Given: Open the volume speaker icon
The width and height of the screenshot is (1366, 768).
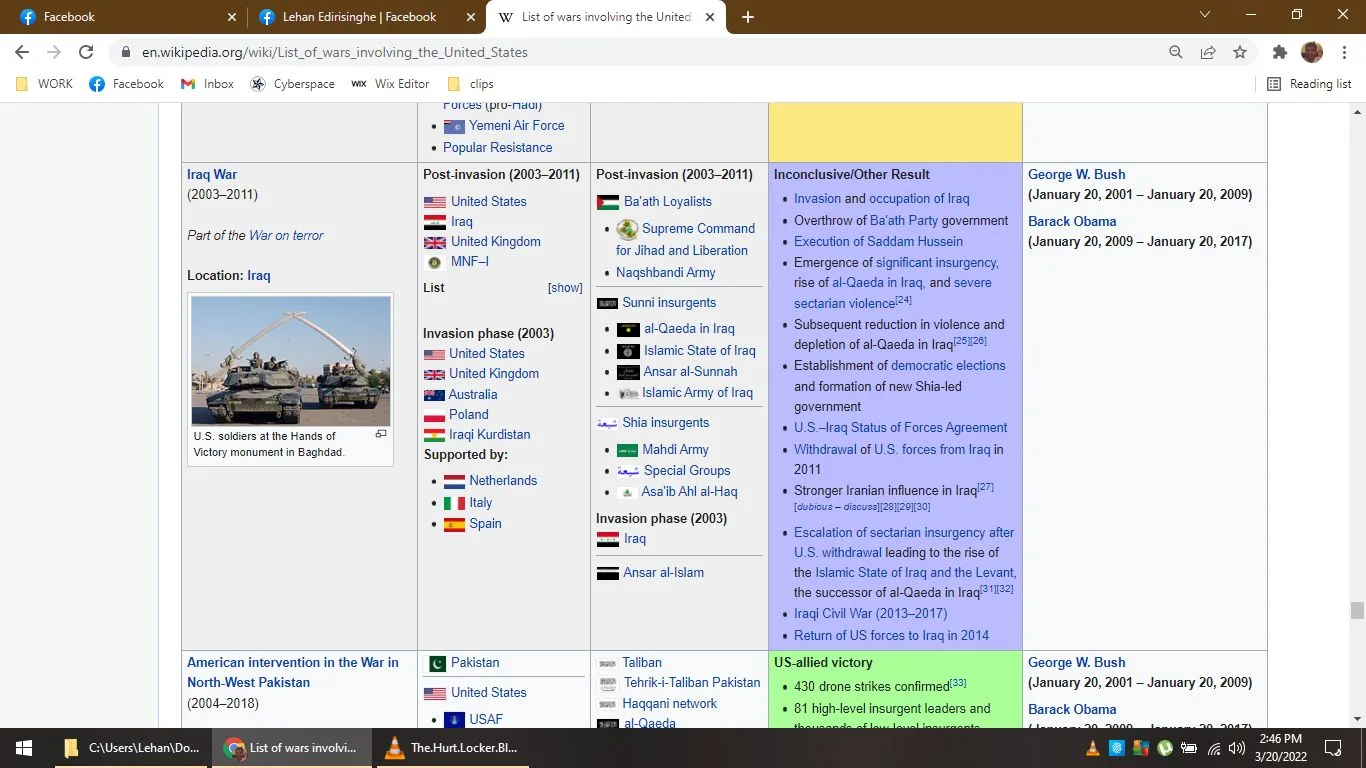Looking at the screenshot, I should click(x=1238, y=748).
